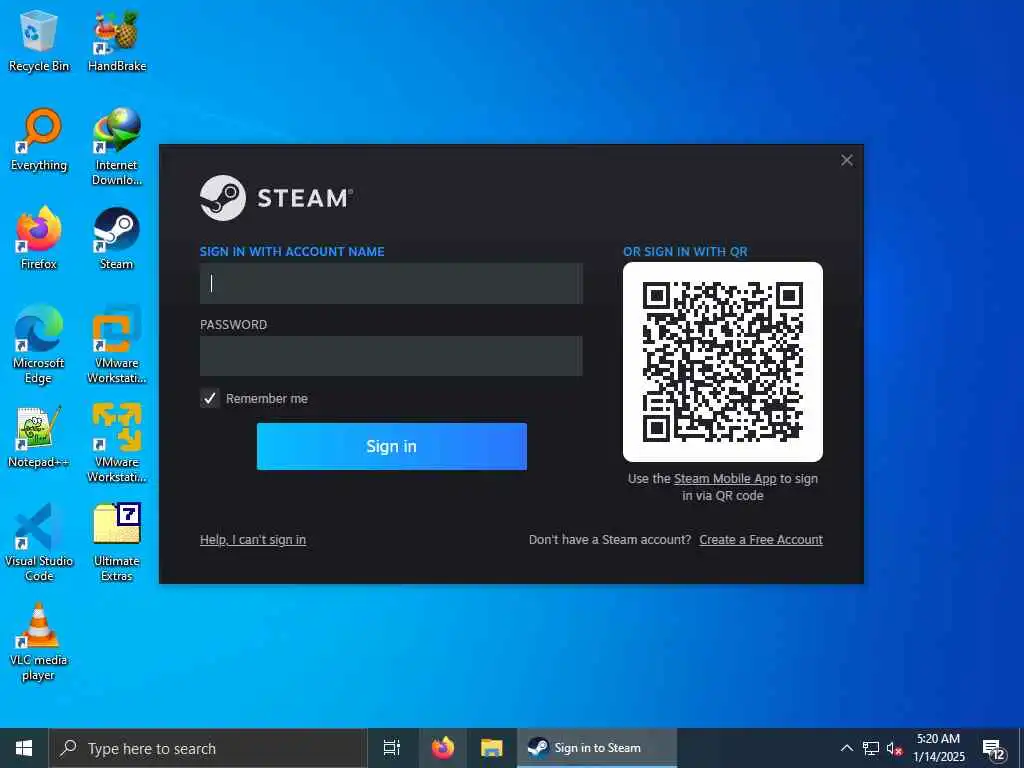Viewport: 1024px width, 768px height.
Task: Show hidden system tray icons
Action: pos(846,748)
